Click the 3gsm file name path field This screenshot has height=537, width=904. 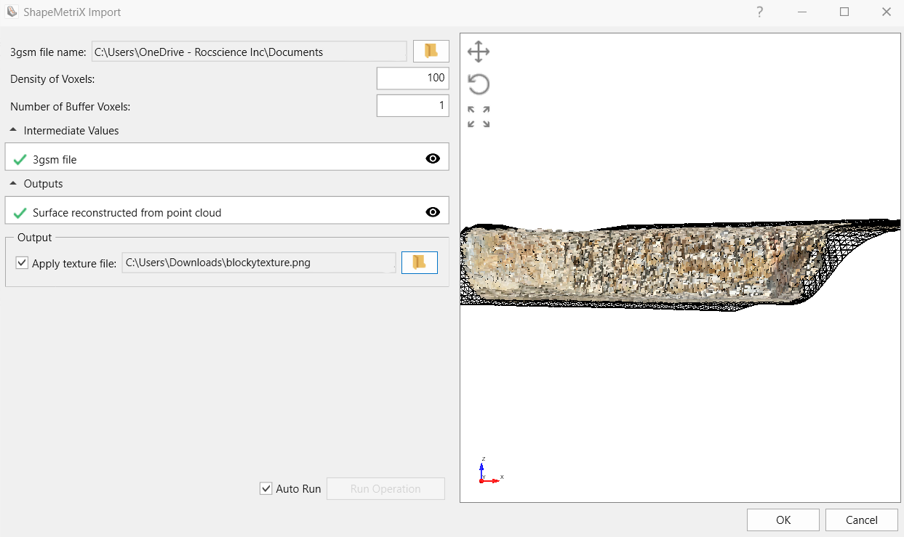click(x=249, y=51)
